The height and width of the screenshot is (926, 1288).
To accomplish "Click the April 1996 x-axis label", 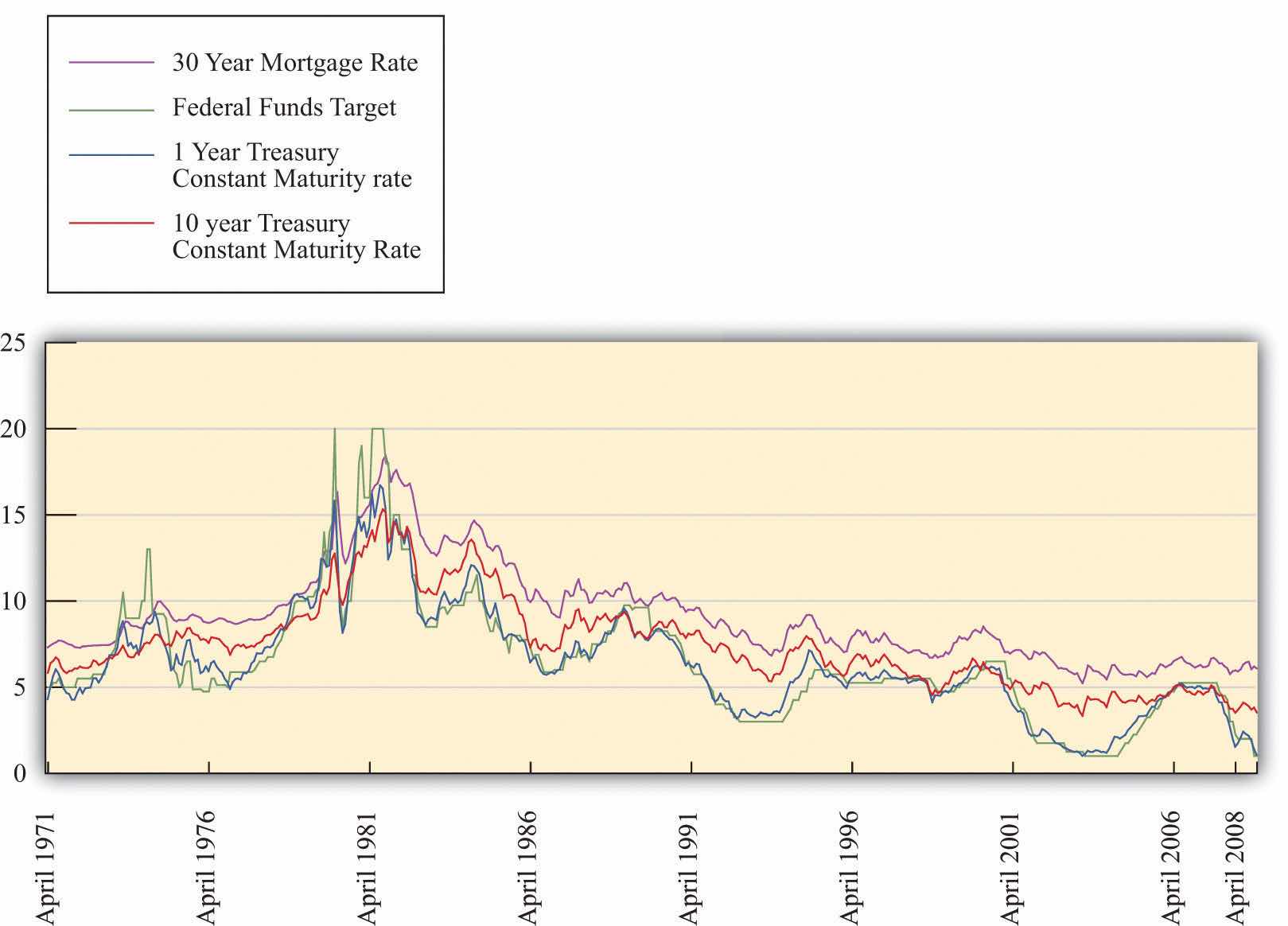I will click(851, 867).
